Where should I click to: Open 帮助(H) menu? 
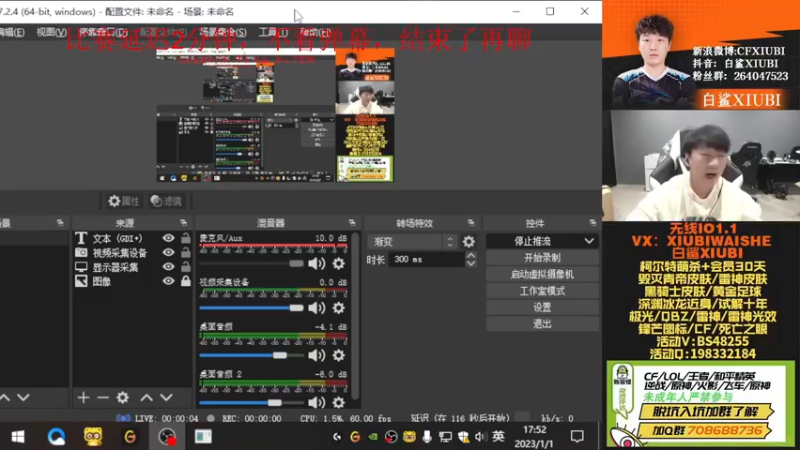click(315, 32)
